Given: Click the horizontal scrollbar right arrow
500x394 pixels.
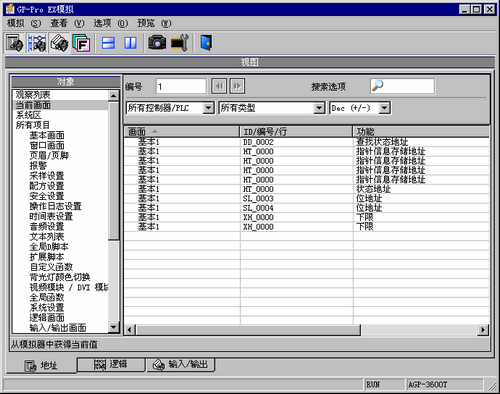Looking at the screenshot, I should click(x=483, y=330).
